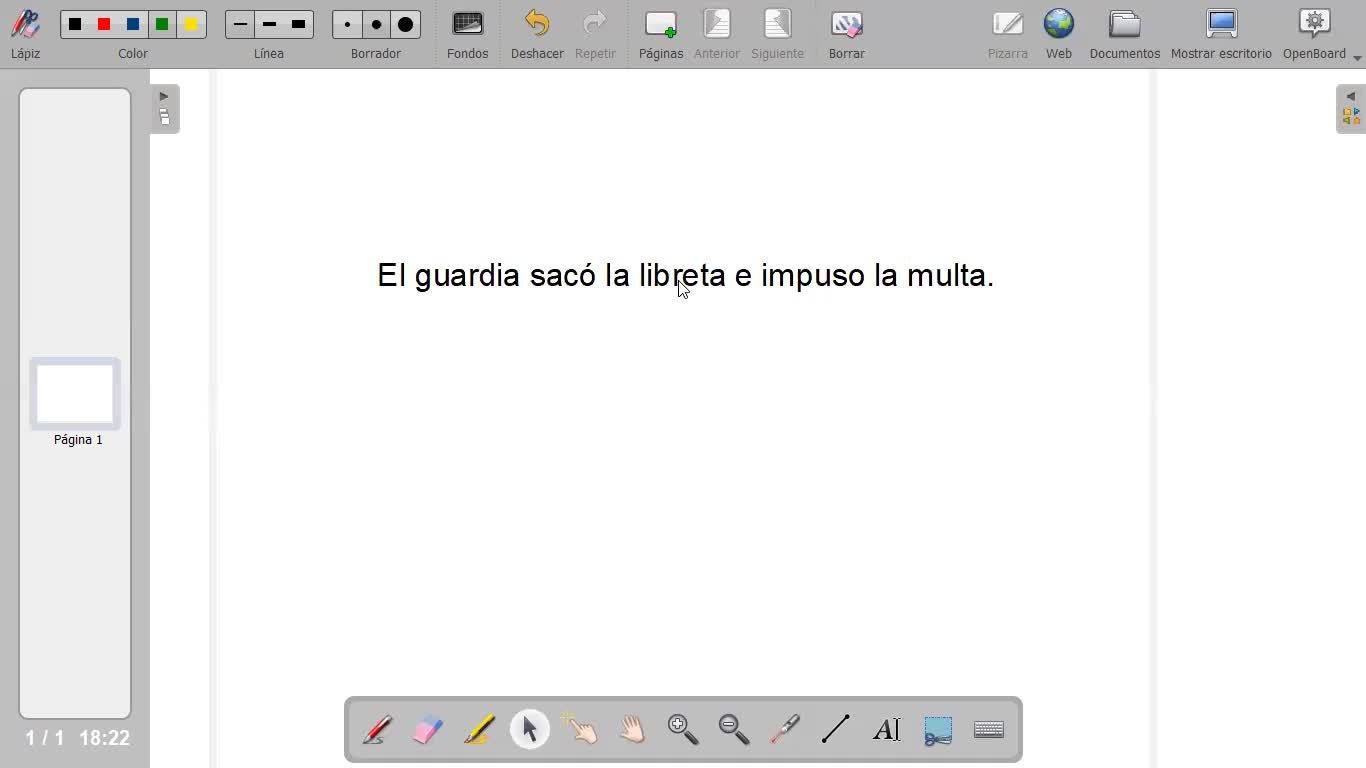Pick the red pen color

[x=104, y=24]
